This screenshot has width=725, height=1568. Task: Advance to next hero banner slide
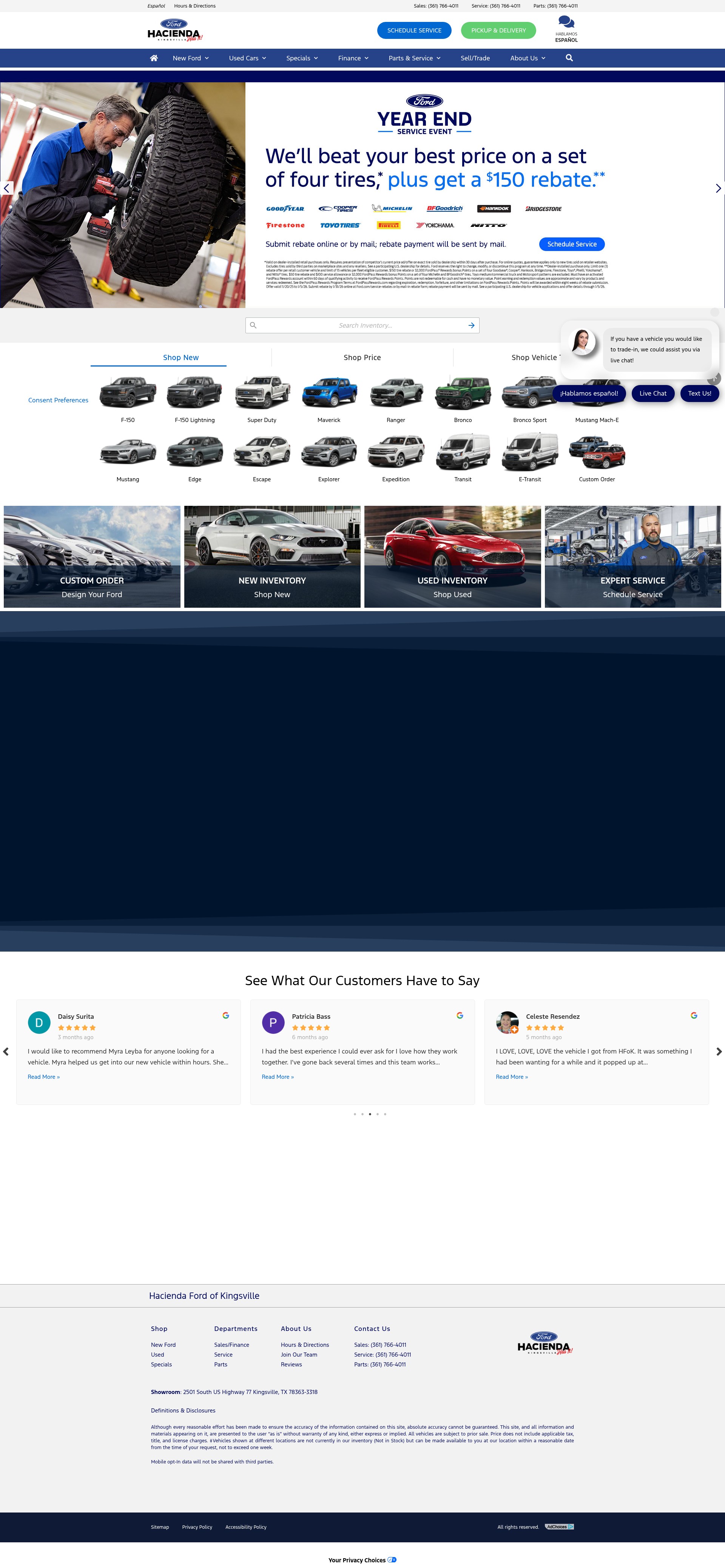coord(718,188)
